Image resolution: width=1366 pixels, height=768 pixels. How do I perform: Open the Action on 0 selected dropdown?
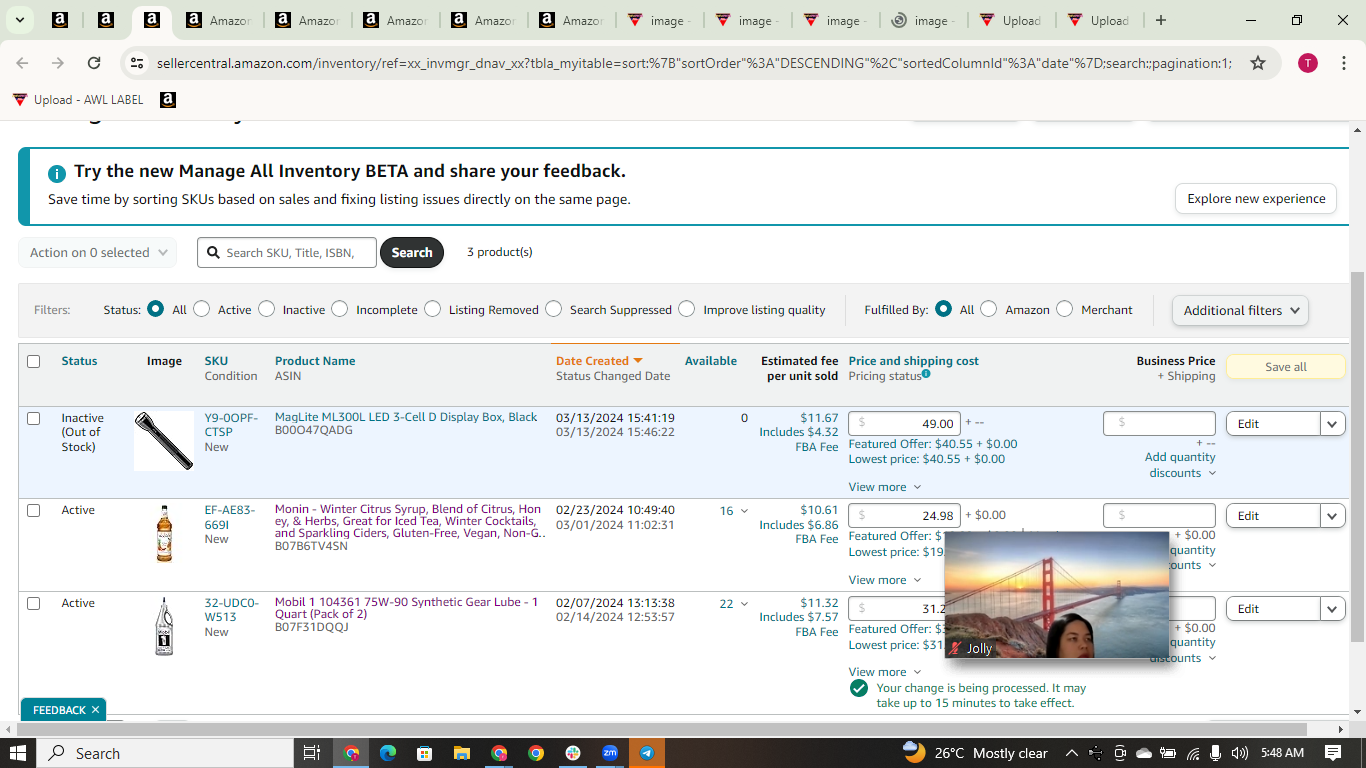(98, 253)
